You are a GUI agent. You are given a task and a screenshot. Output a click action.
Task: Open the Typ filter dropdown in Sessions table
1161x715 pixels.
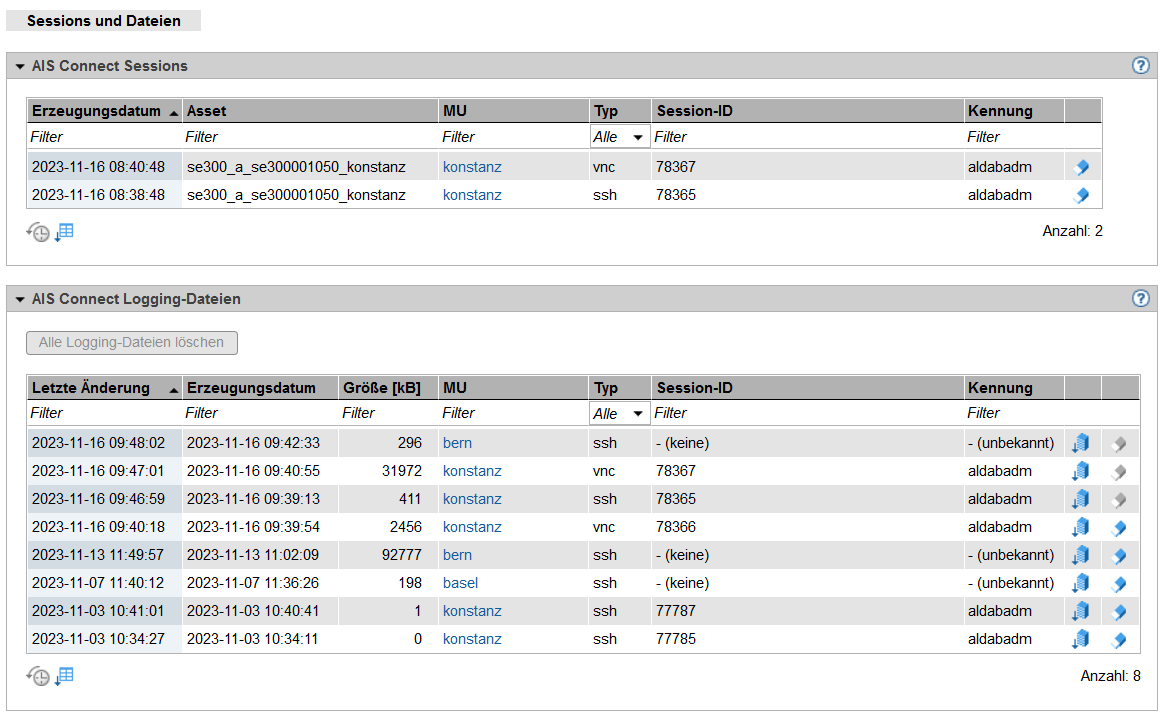618,137
